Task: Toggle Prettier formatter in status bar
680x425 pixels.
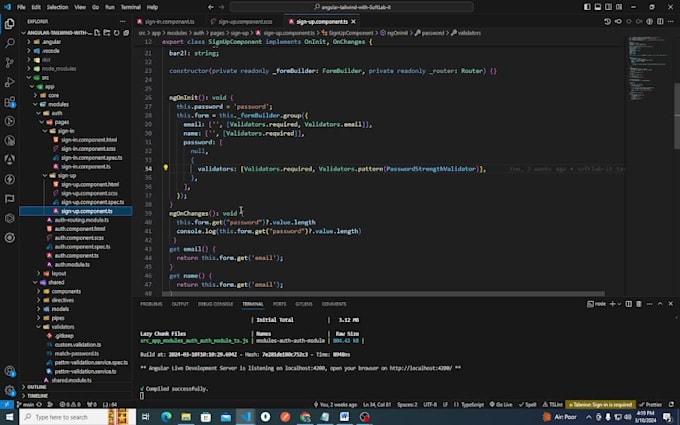Action: [x=650, y=405]
